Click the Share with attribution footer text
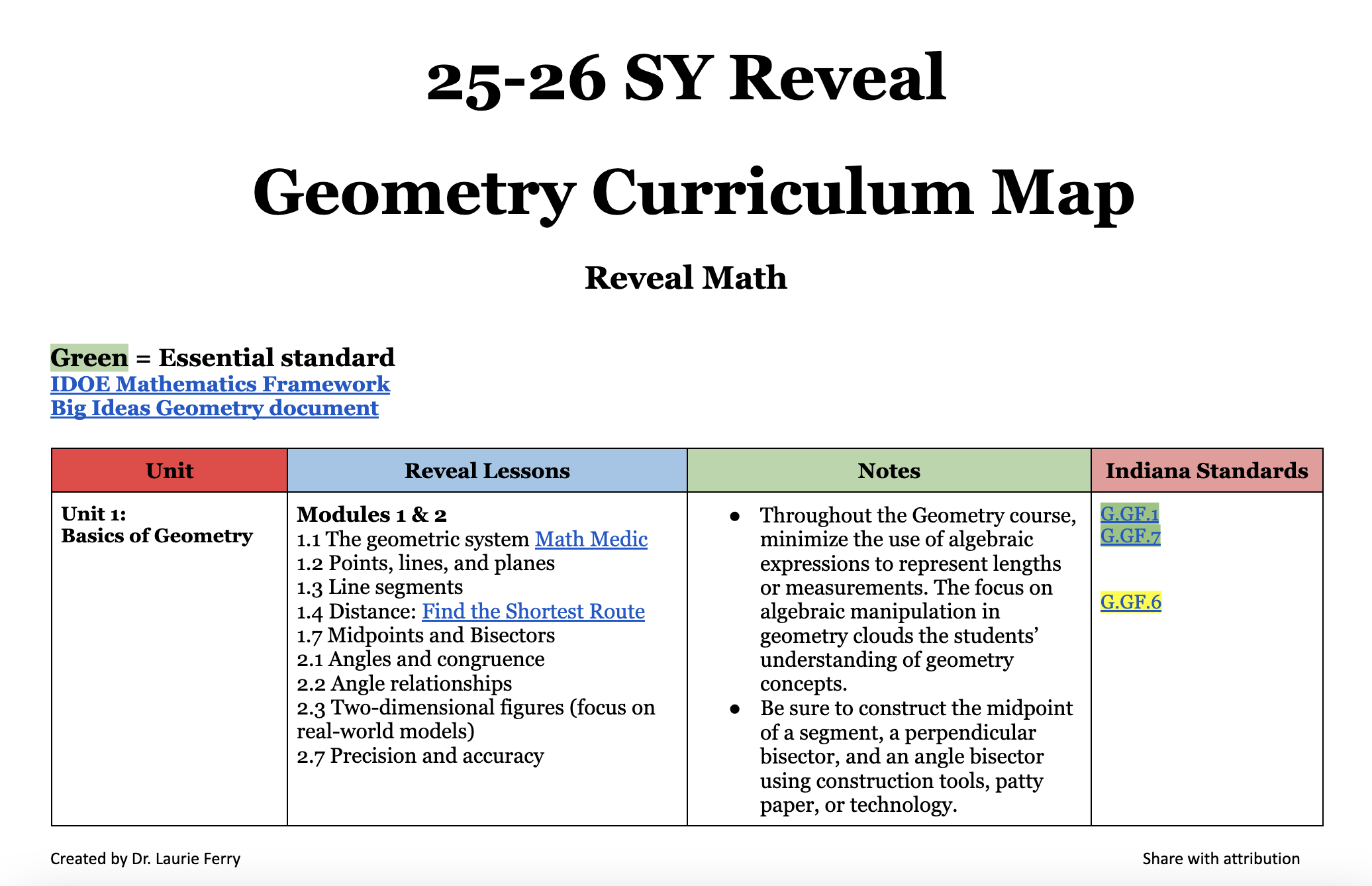Image resolution: width=1372 pixels, height=886 pixels. (1222, 859)
